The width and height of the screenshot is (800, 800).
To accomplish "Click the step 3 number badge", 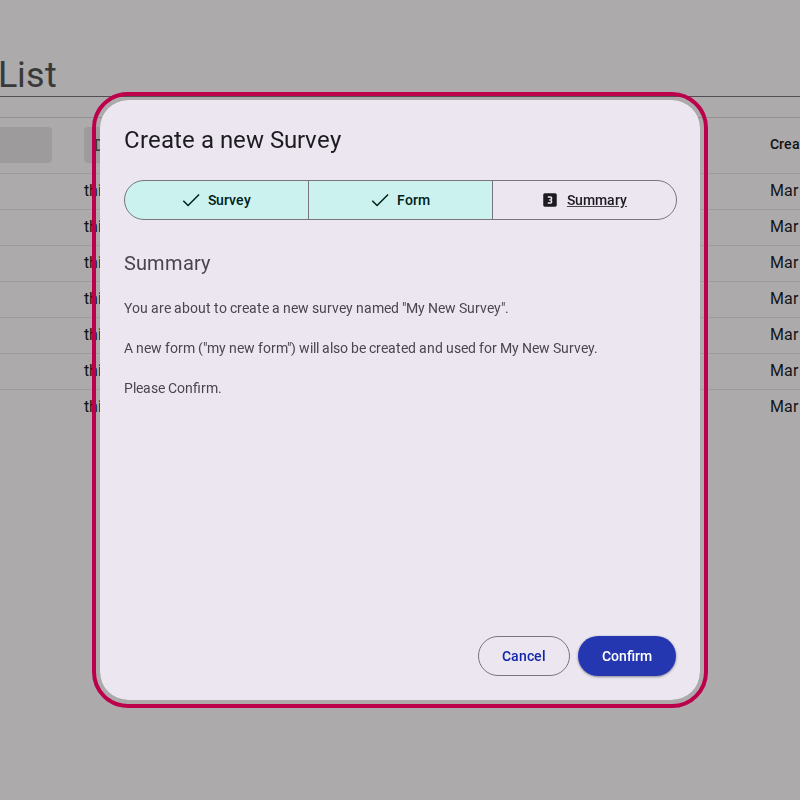I will click(x=549, y=200).
